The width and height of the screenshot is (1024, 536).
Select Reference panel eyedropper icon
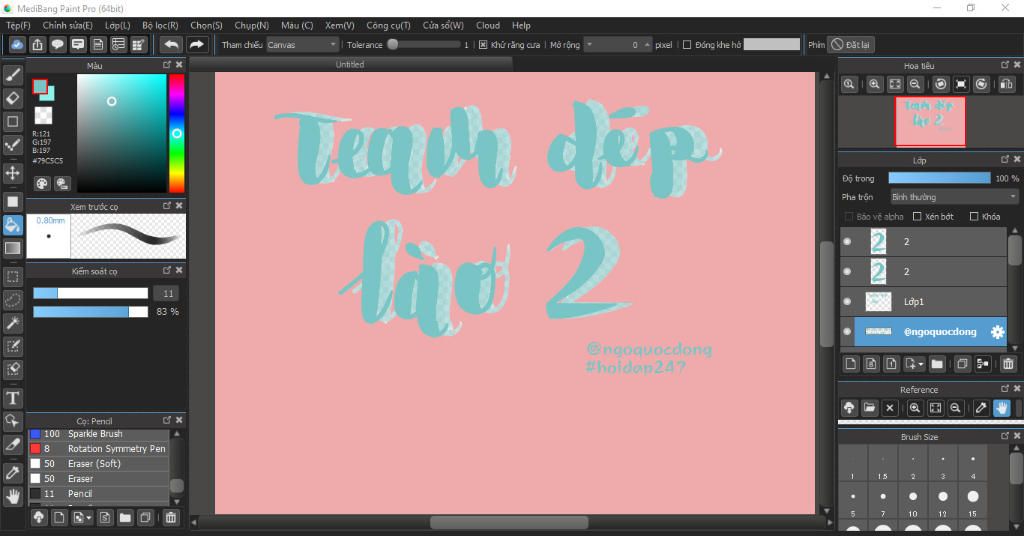tap(981, 408)
